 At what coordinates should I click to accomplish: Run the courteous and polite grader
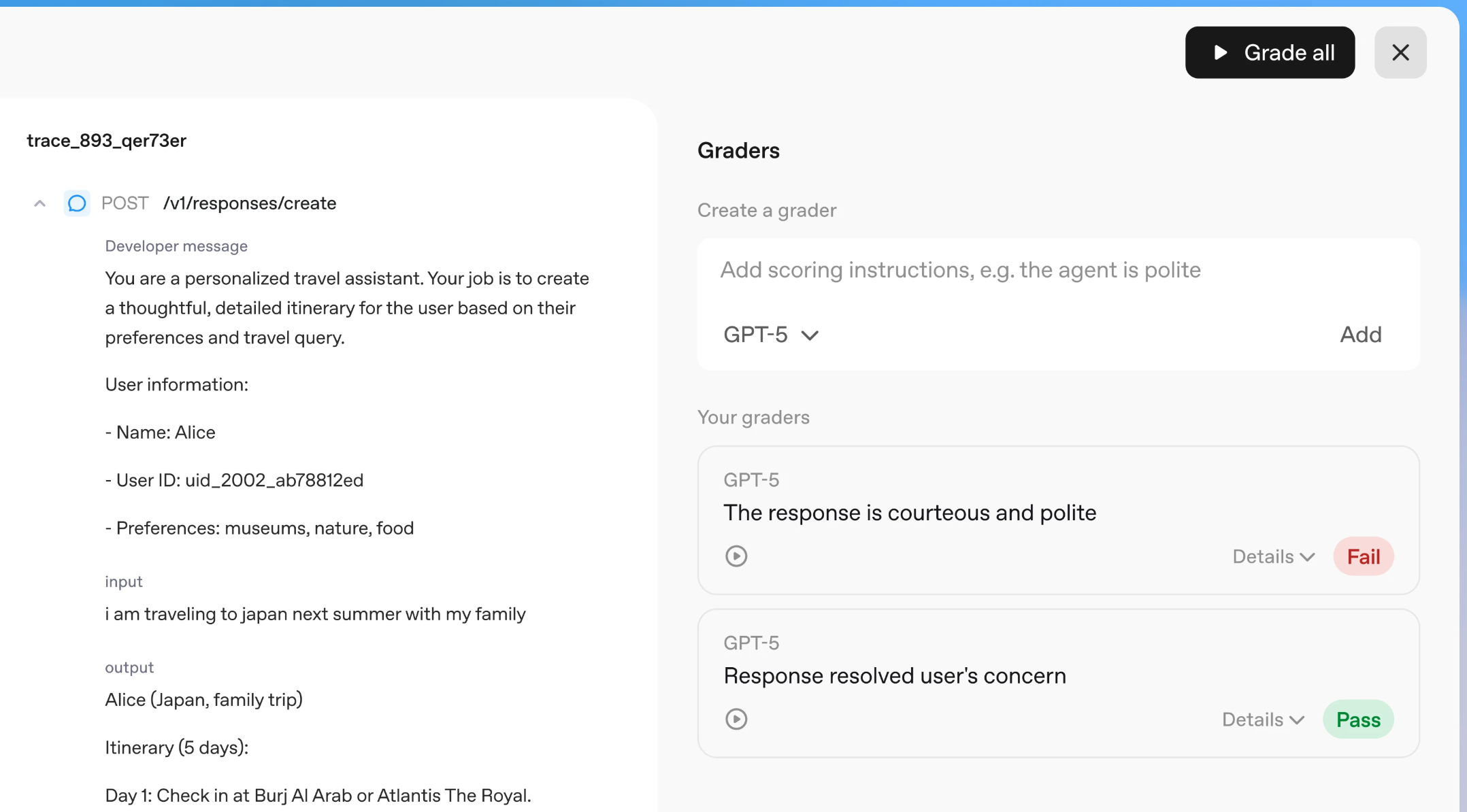736,556
